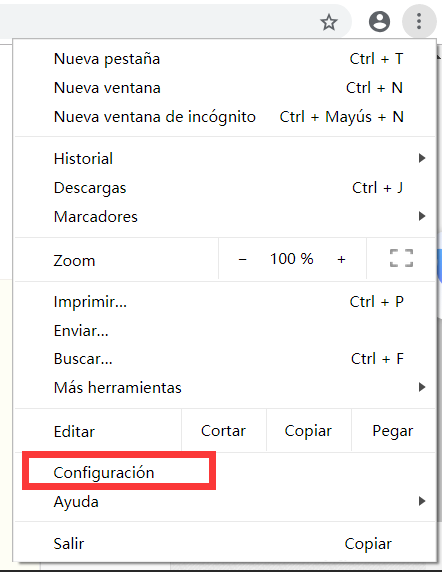442x572 pixels.
Task: Click the Cortar button
Action: [224, 431]
